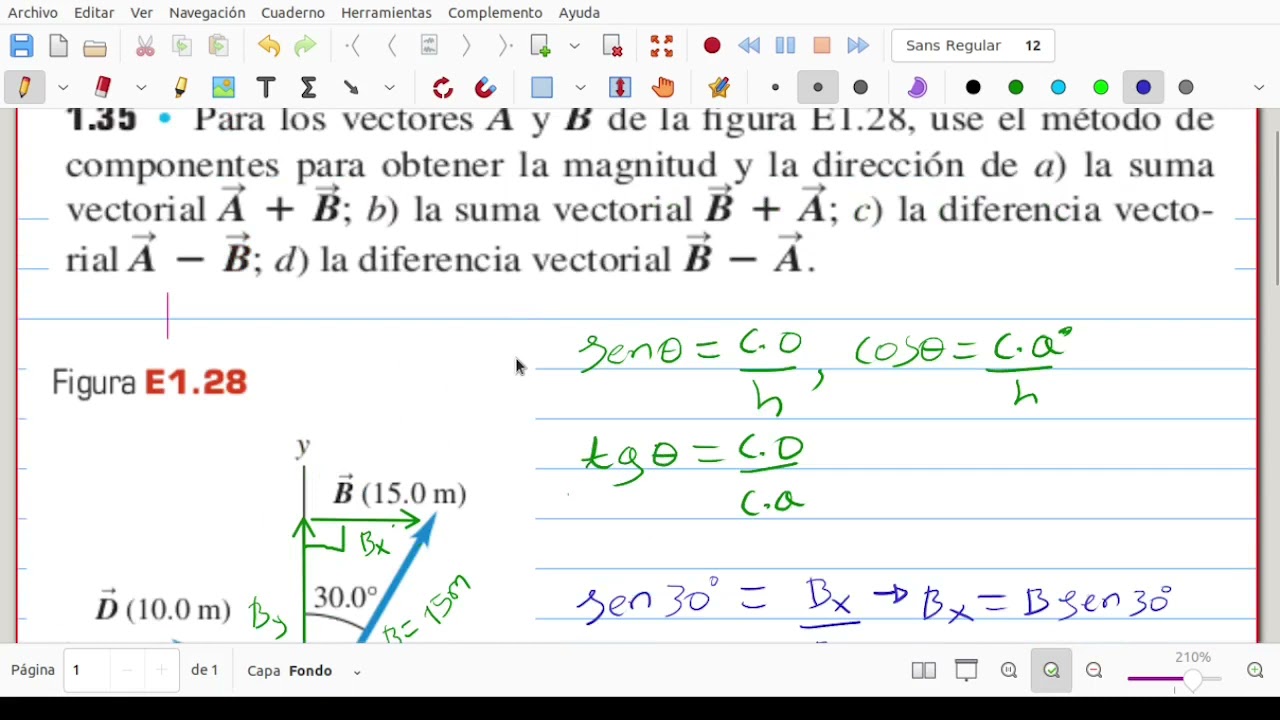The image size is (1280, 720).
Task: Open the Archivo menu
Action: pos(33,13)
